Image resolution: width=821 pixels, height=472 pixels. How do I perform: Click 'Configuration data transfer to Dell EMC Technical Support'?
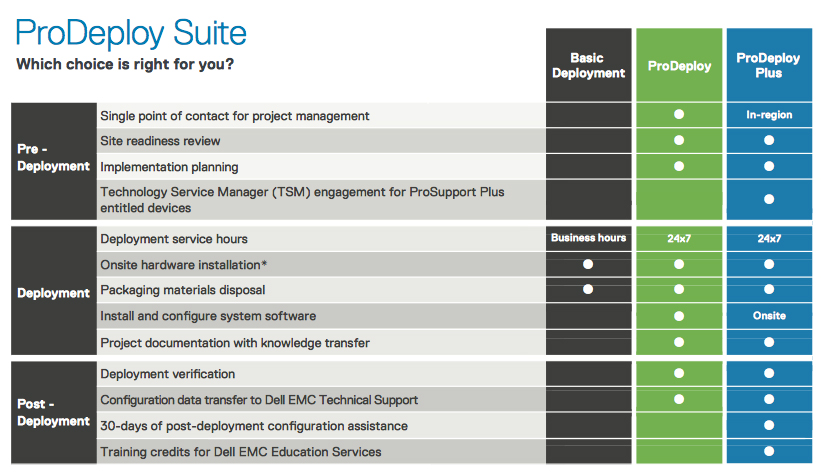(x=259, y=400)
